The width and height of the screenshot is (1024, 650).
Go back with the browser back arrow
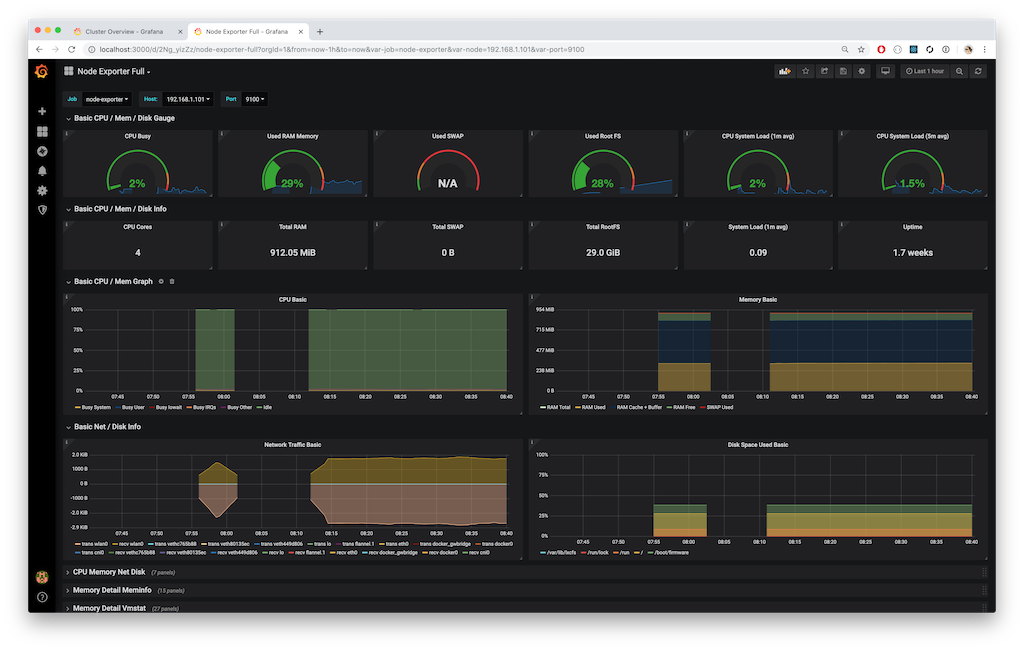[39, 50]
